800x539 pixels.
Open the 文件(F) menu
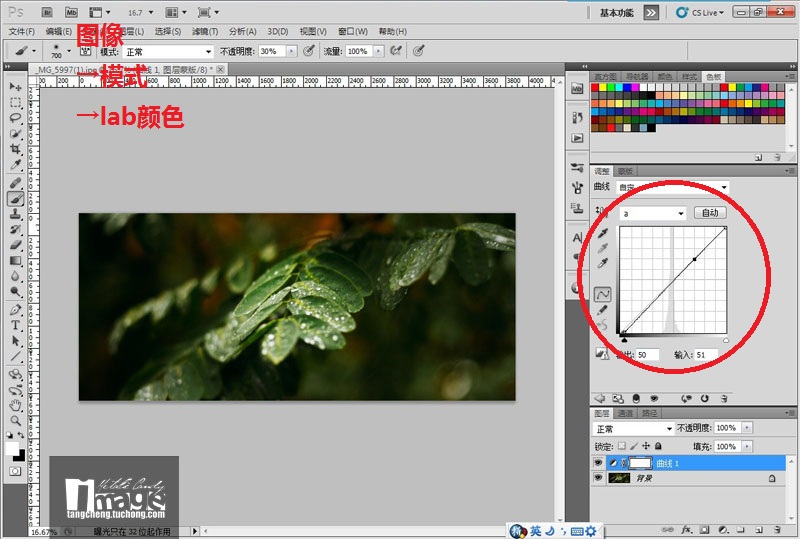(21, 32)
